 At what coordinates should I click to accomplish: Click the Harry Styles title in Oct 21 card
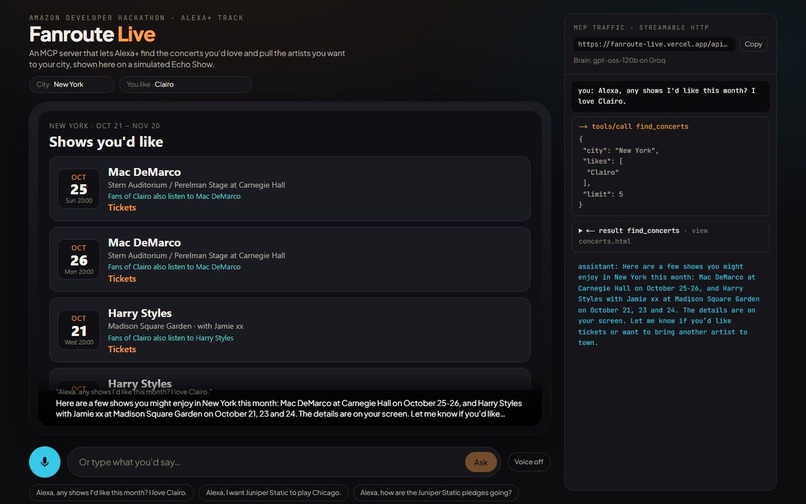click(140, 313)
